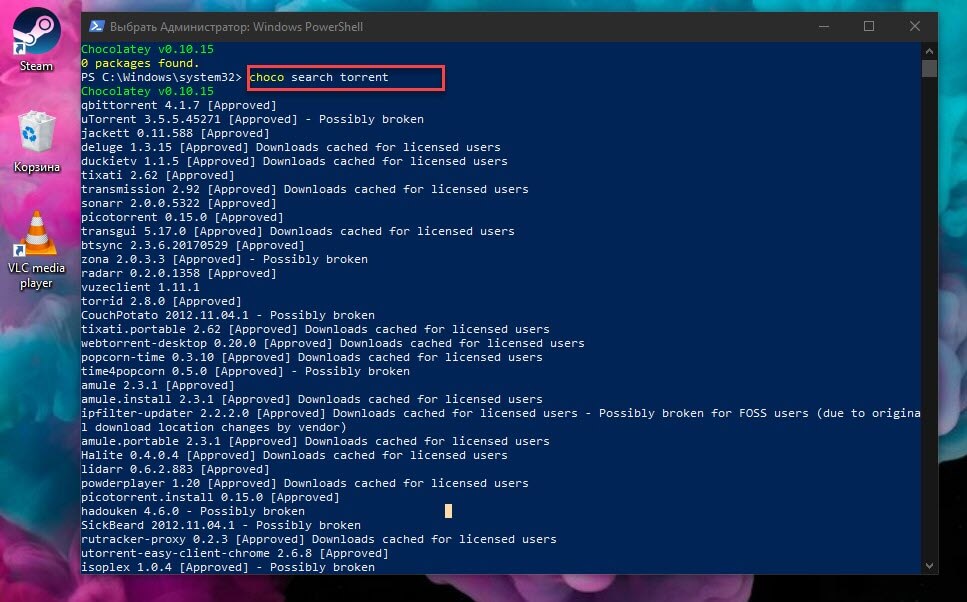Click the 'amule.portable 2.3.1' line
Screen dimensions: 967x602
[x=315, y=441]
